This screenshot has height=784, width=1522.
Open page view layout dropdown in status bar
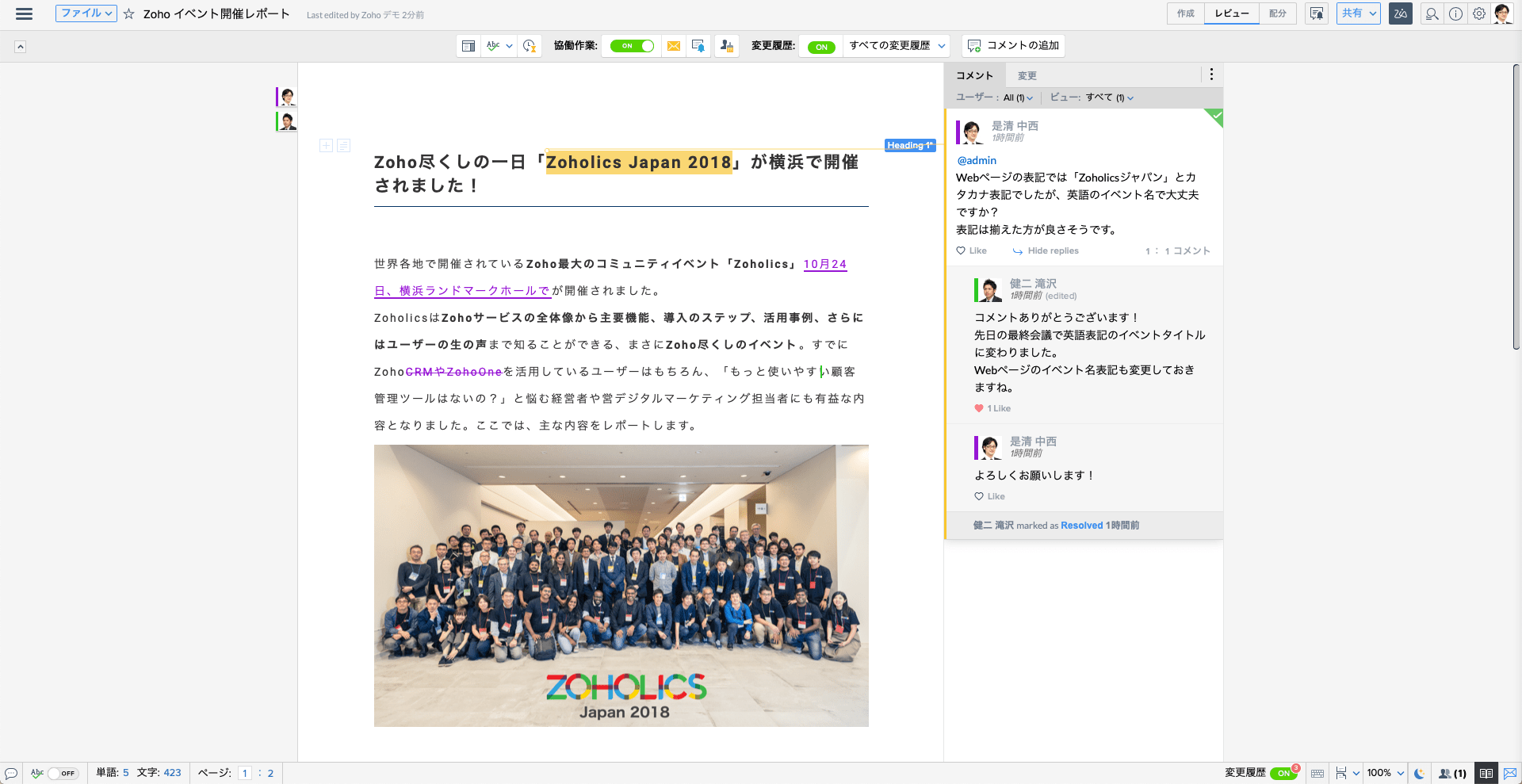(x=1348, y=773)
